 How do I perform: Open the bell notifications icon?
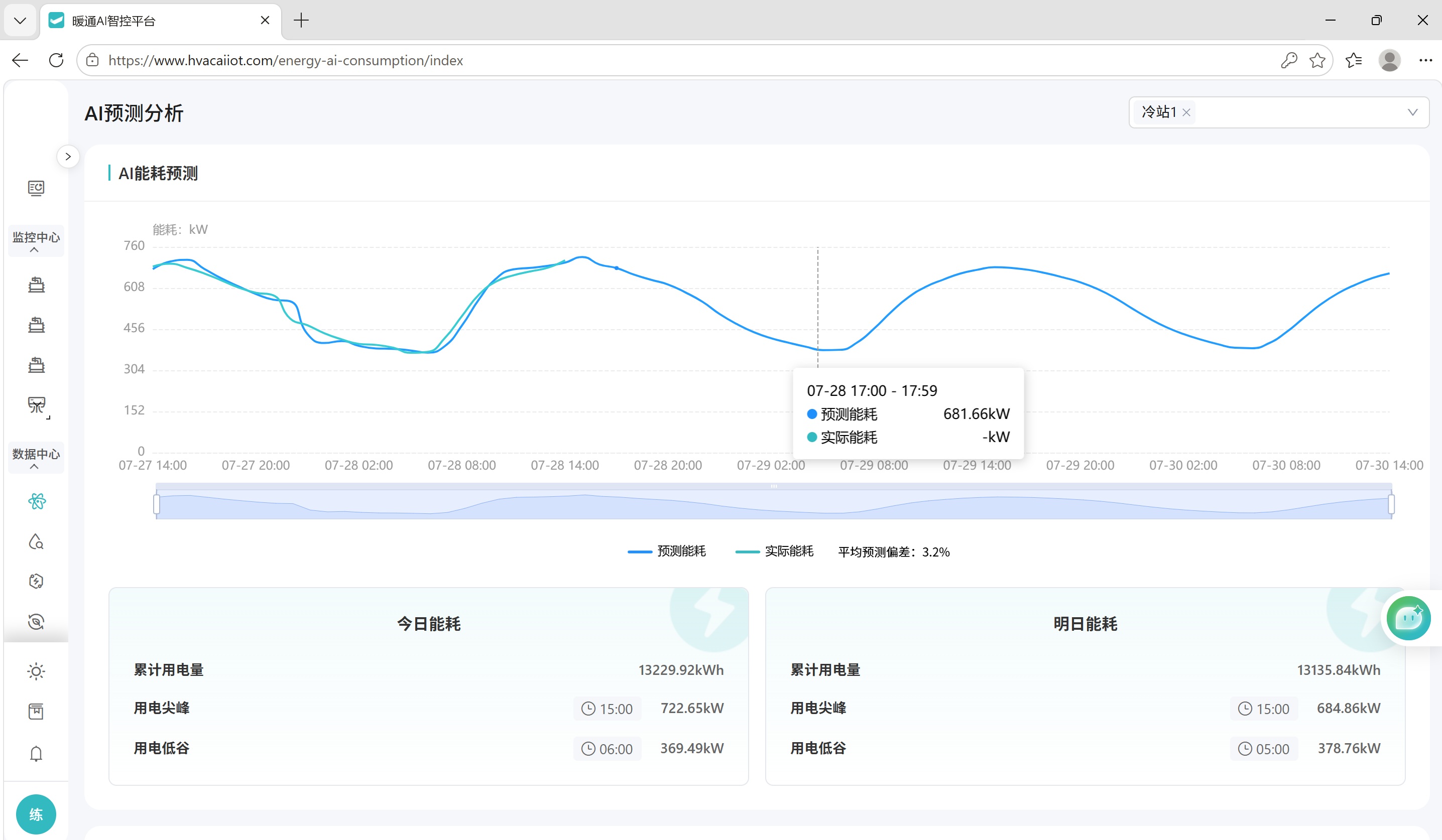click(36, 754)
